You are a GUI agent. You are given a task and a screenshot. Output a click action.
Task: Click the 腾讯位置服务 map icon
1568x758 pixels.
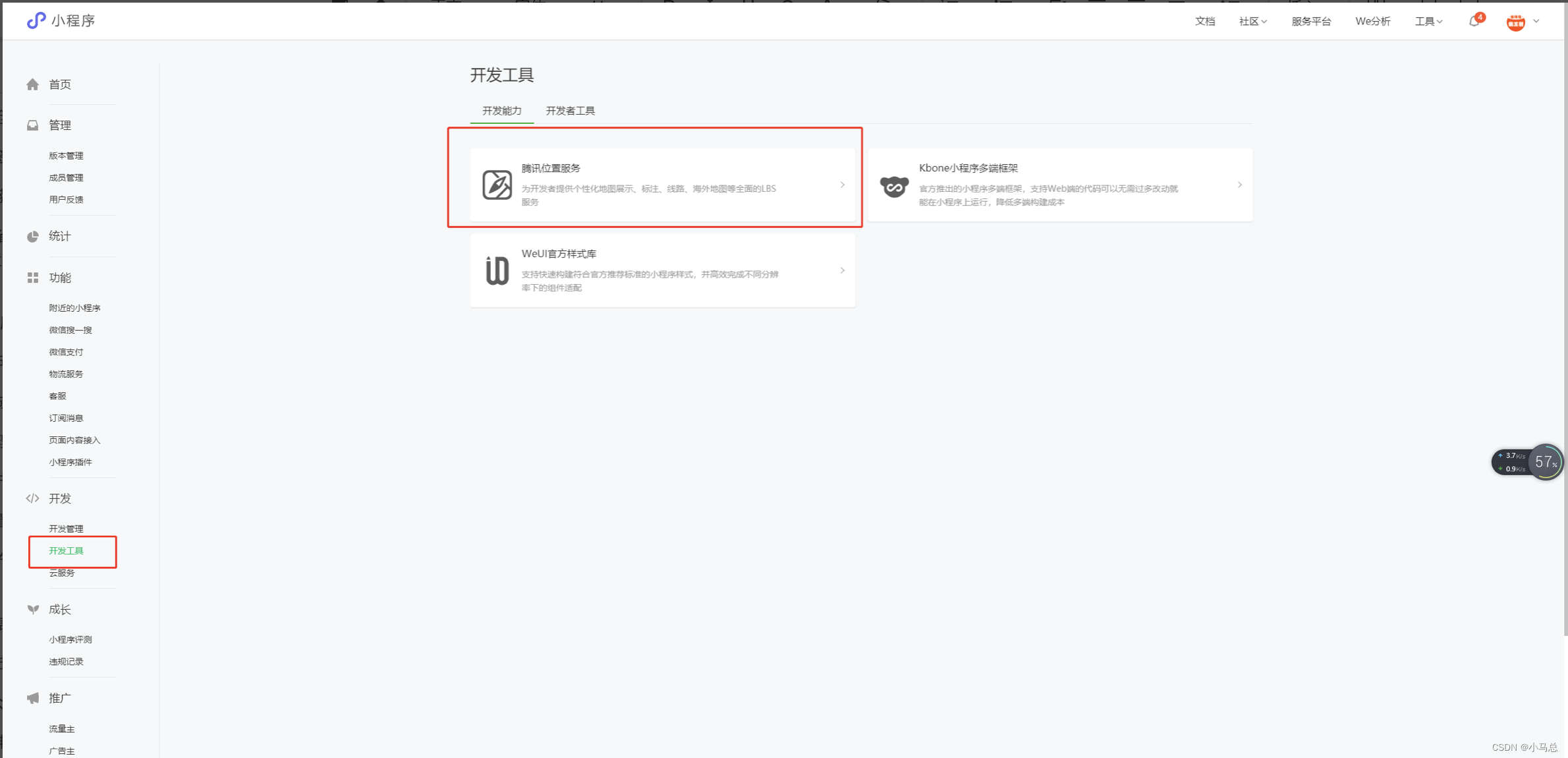point(497,185)
